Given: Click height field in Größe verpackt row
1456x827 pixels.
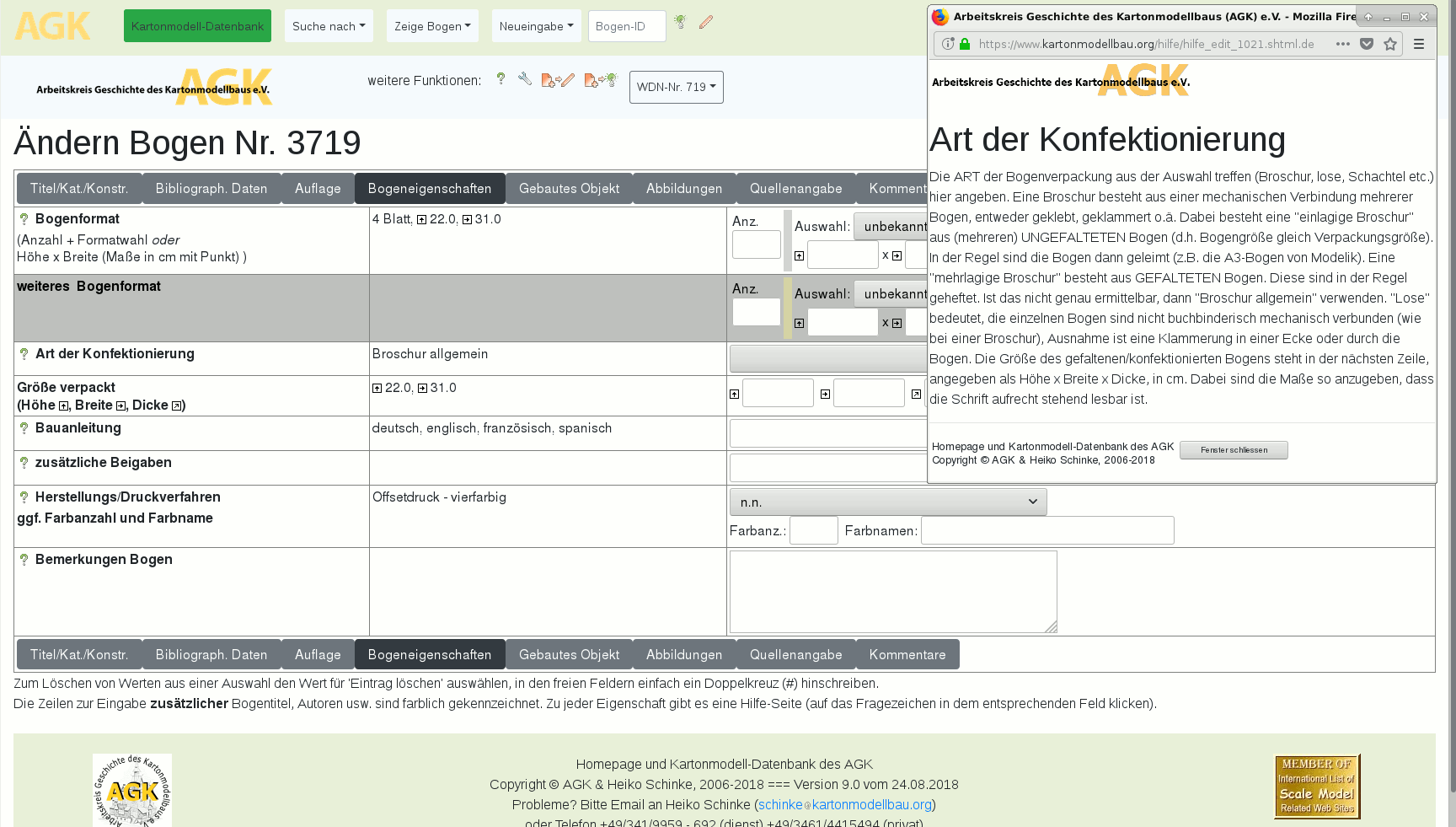Looking at the screenshot, I should [778, 393].
